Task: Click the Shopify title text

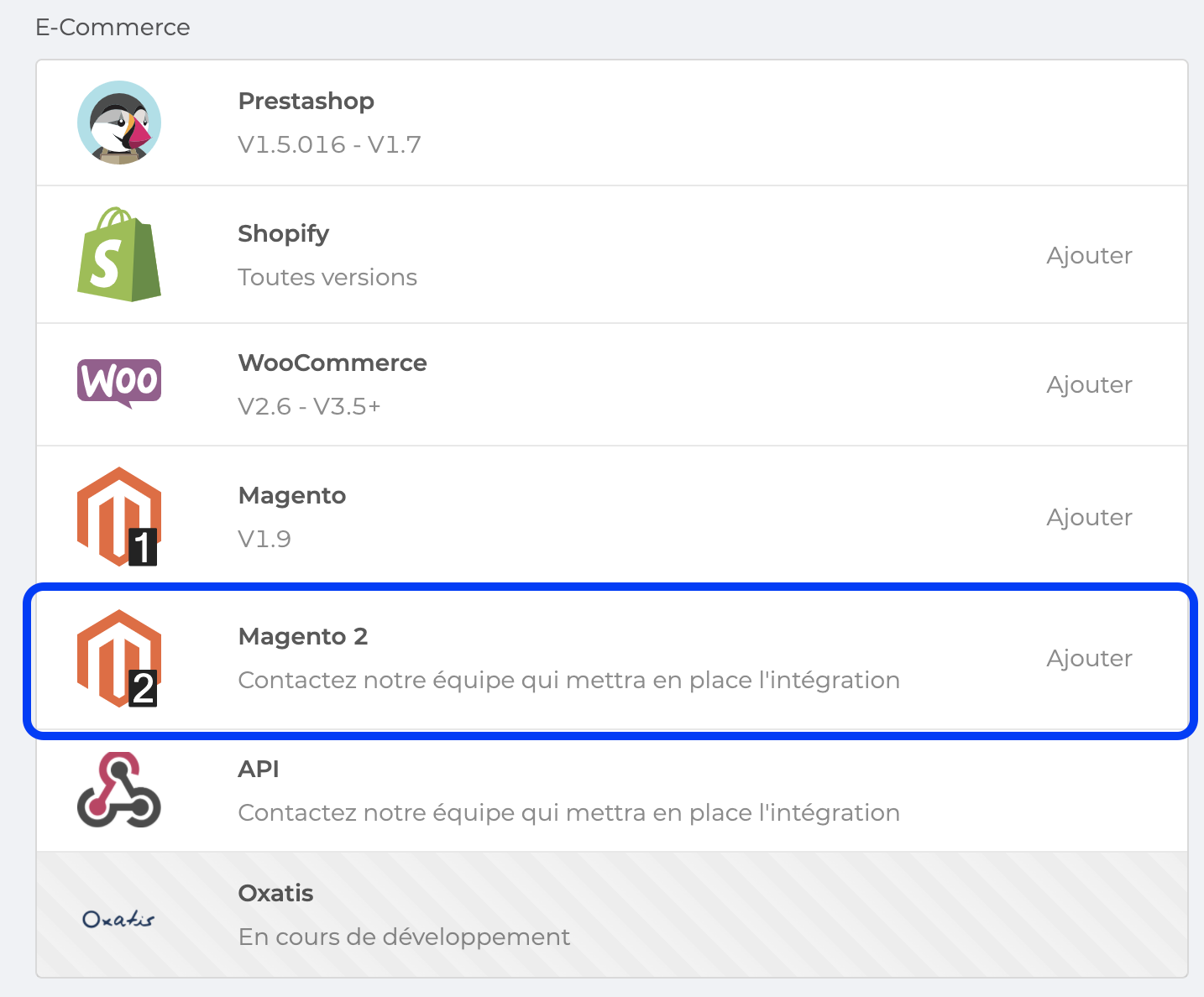Action: 283,233
